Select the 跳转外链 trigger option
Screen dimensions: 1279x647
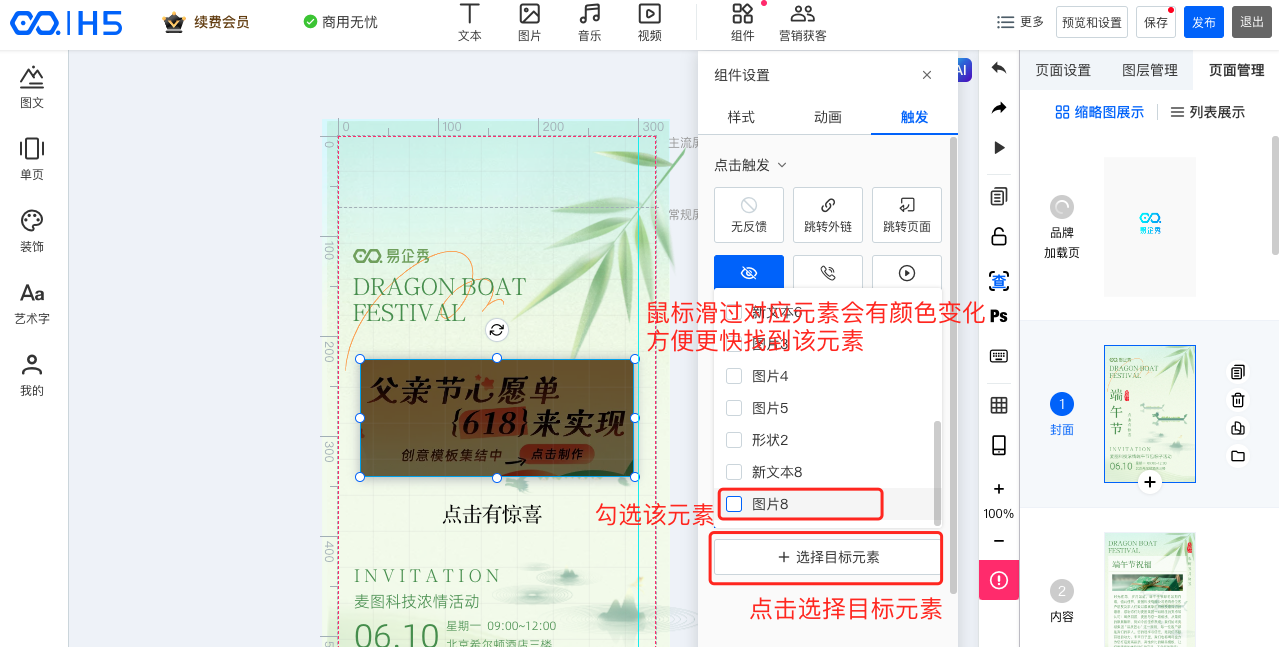(x=828, y=215)
